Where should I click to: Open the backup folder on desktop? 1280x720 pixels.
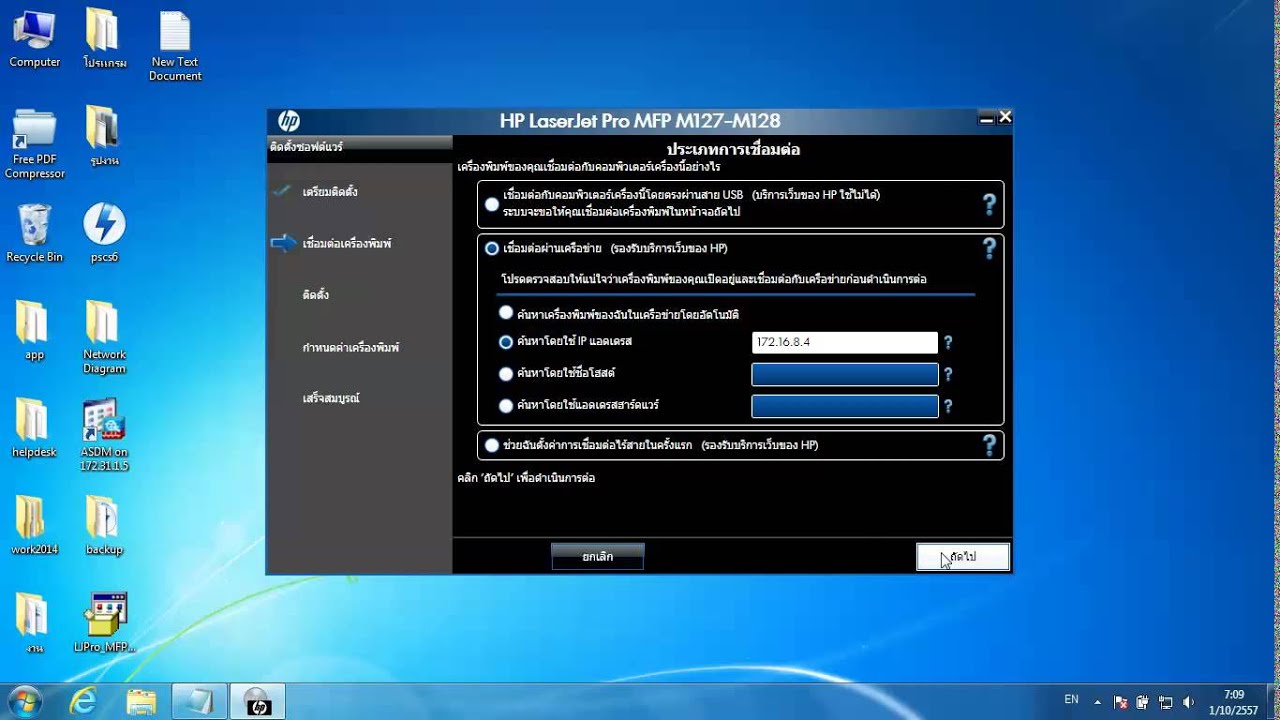coord(104,525)
